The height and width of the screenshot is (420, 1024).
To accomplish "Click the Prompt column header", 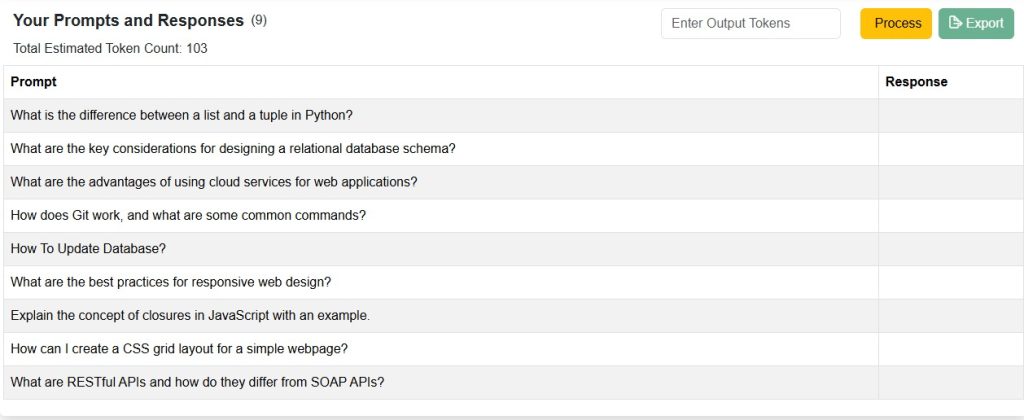I will click(x=33, y=82).
